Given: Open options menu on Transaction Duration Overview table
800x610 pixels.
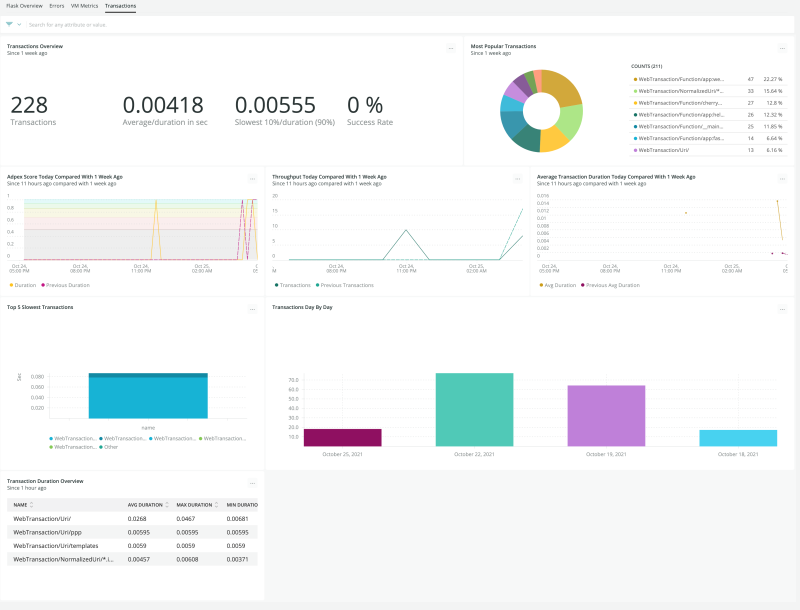Looking at the screenshot, I should coord(253,481).
